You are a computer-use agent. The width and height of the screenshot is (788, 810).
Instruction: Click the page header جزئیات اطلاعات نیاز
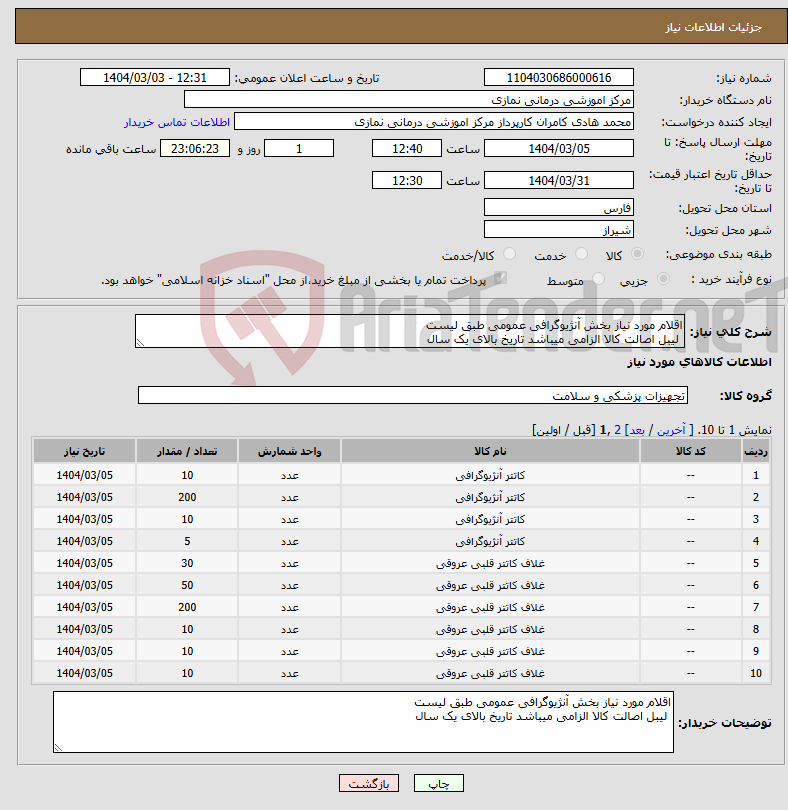click(x=713, y=27)
